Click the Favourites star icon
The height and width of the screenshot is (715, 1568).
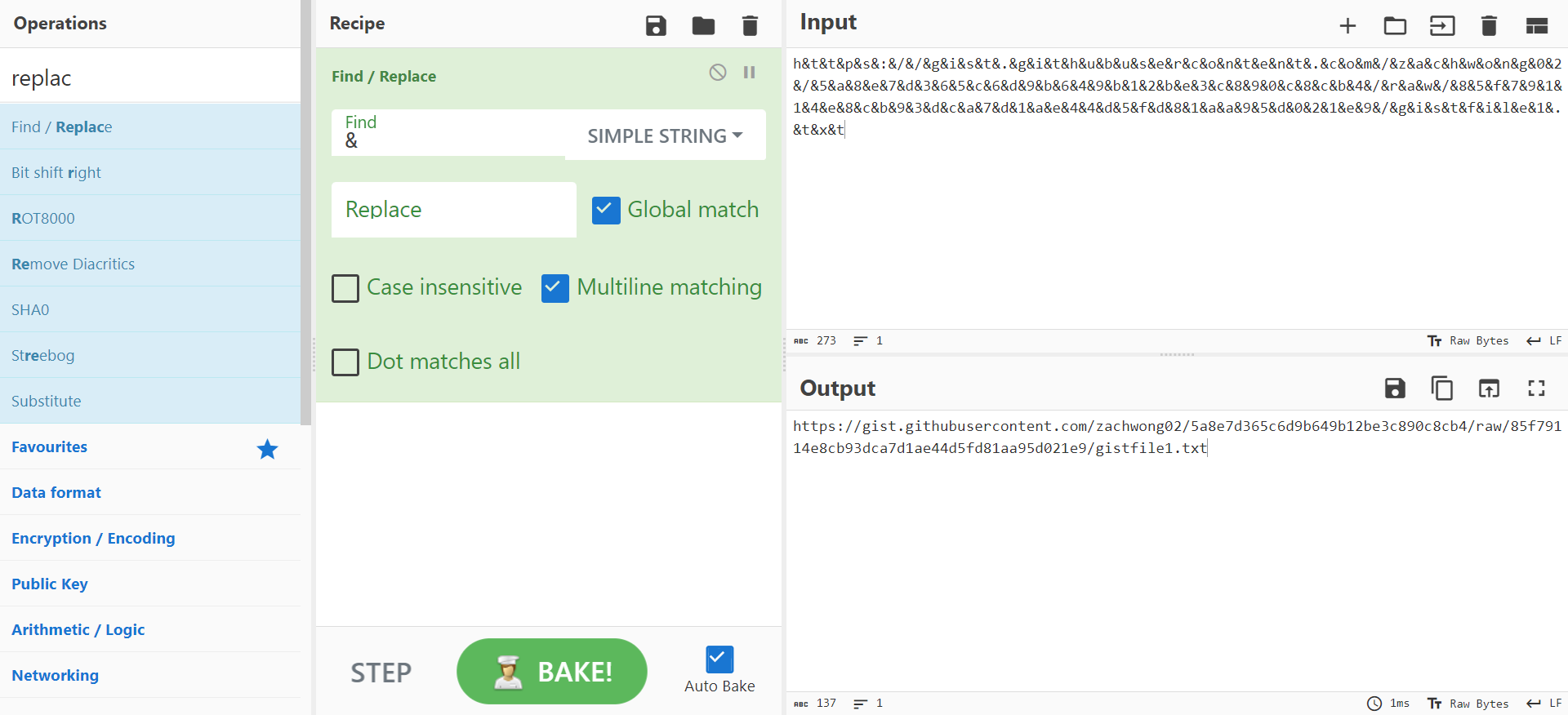267,449
